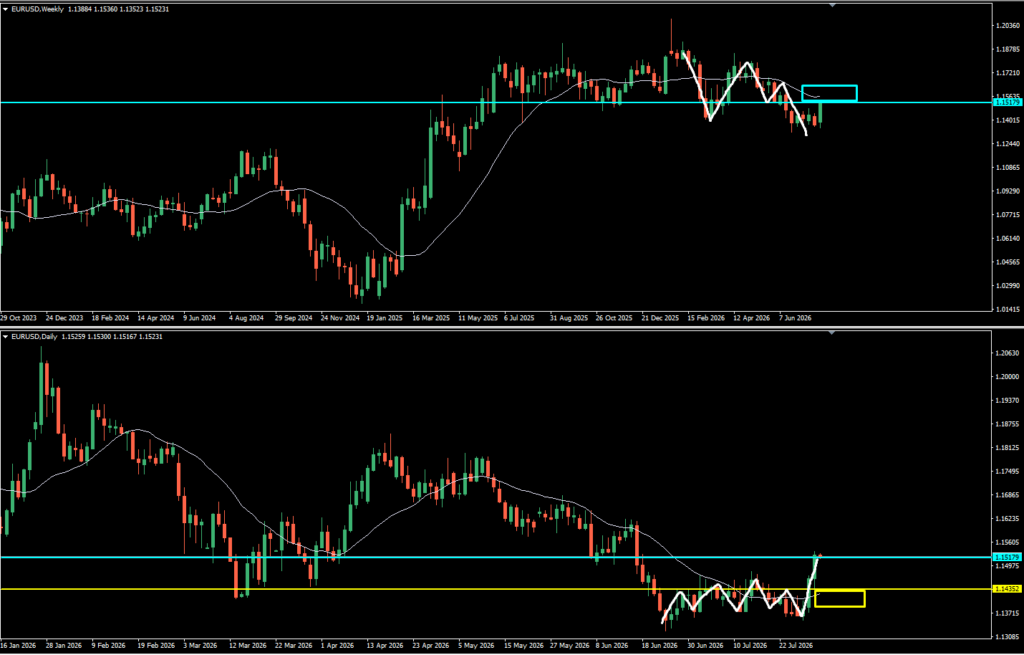
Task: Click the 29 Oct 2023 date on Weekly time axis
Action: coord(19,318)
